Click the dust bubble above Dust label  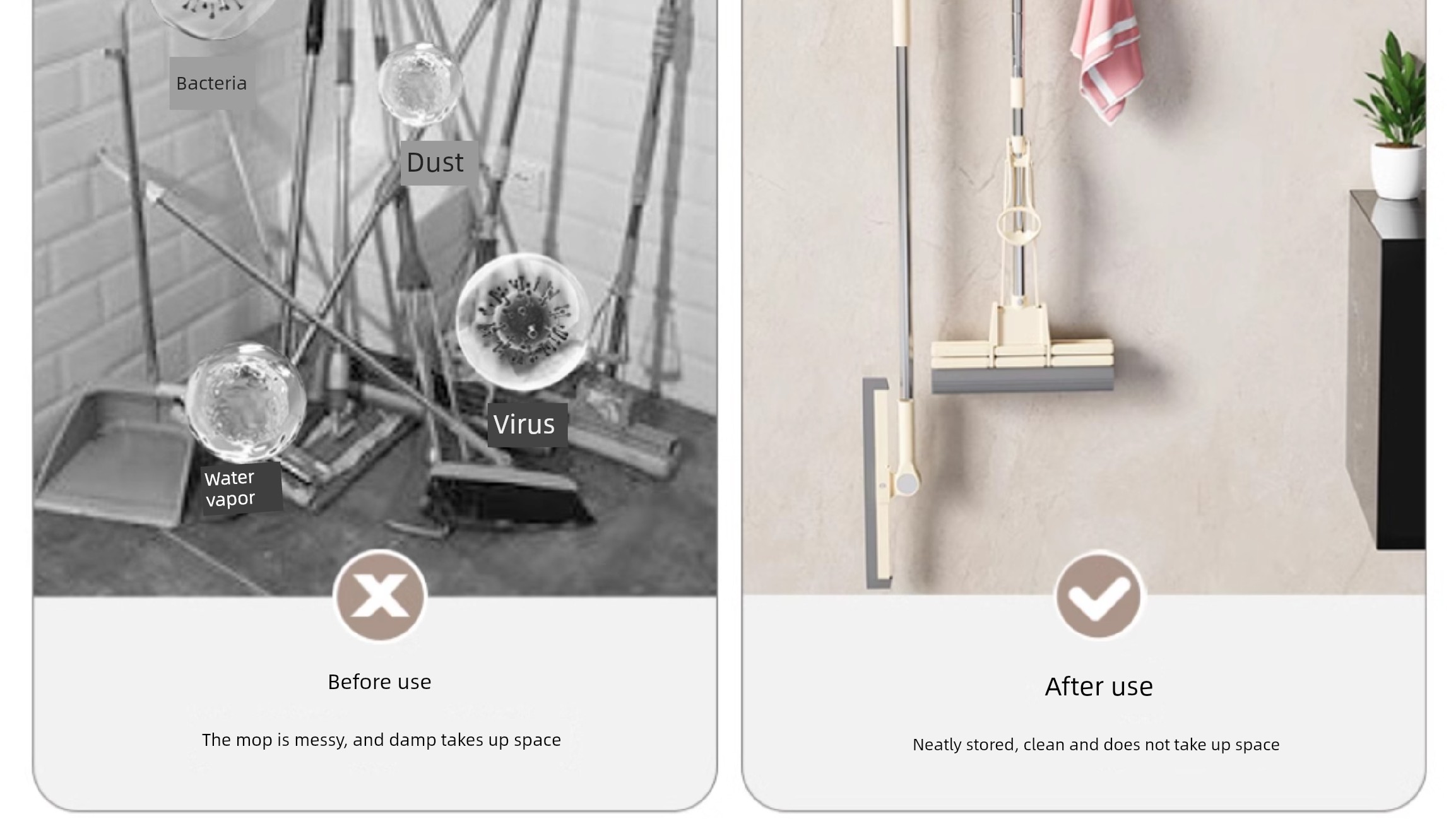coord(420,85)
